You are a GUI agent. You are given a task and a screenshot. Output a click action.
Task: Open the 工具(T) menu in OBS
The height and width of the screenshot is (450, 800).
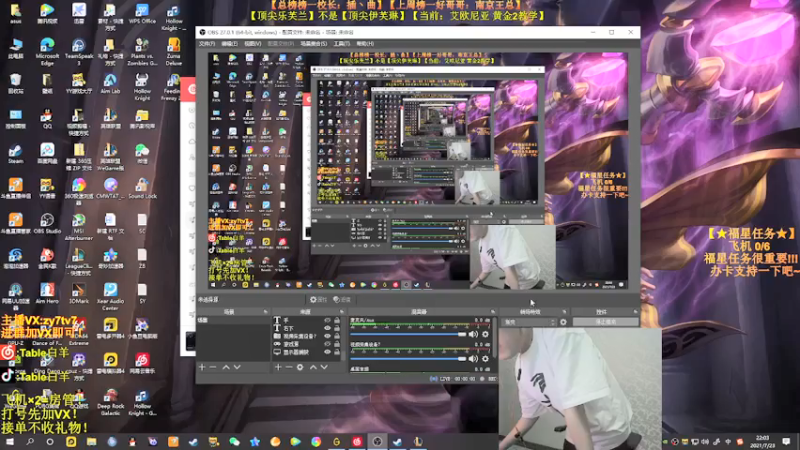tap(341, 44)
